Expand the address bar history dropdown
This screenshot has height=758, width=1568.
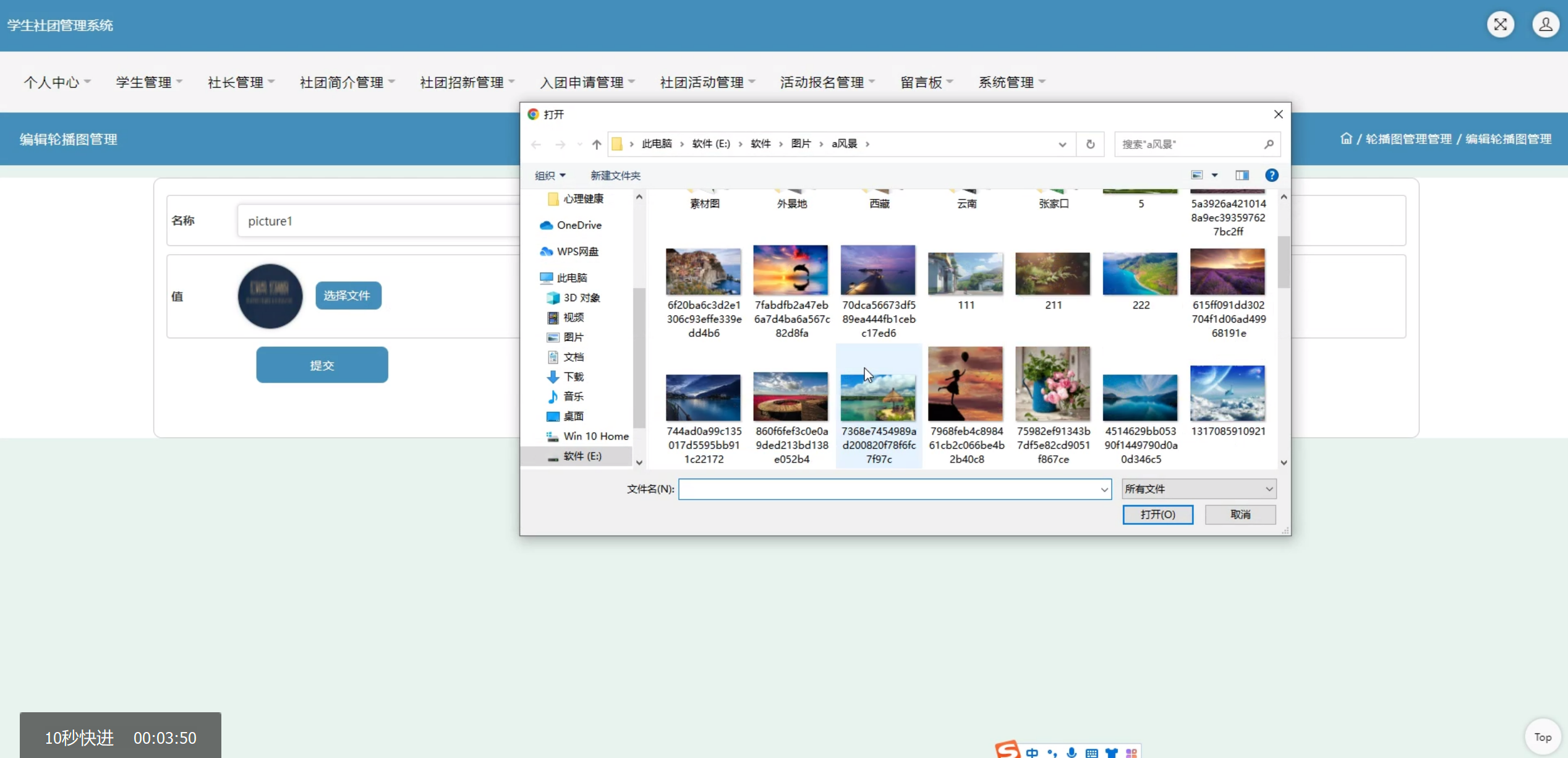[1062, 144]
